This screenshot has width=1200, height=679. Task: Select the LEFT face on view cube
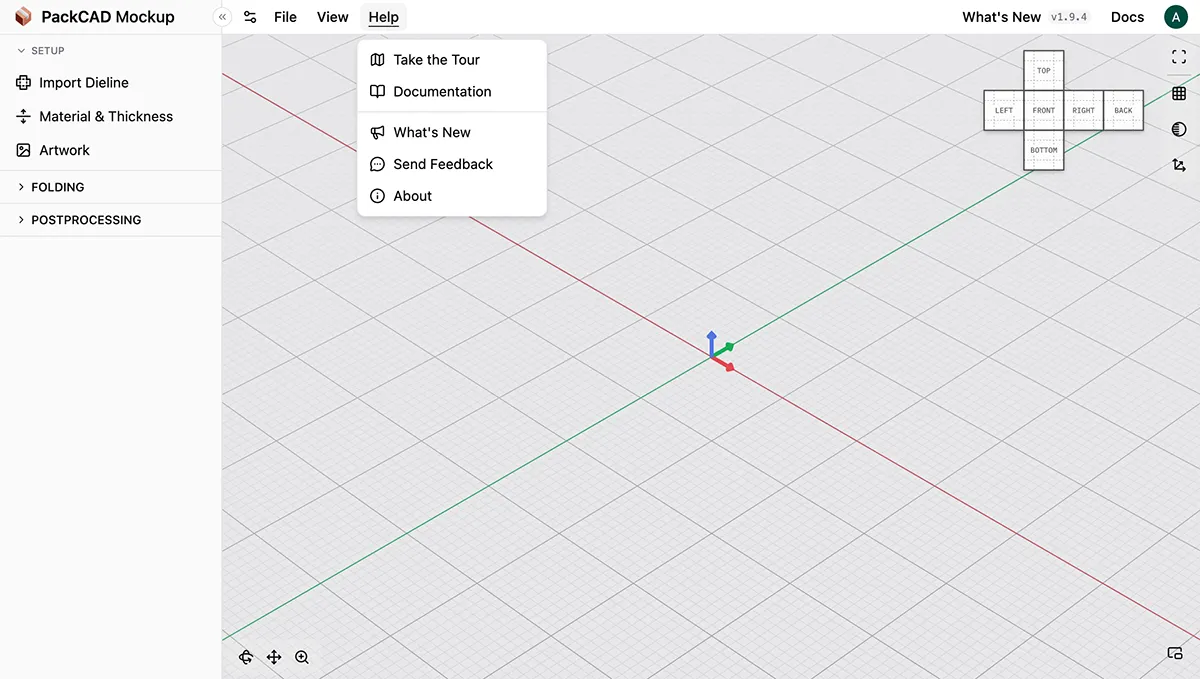[x=1004, y=111]
